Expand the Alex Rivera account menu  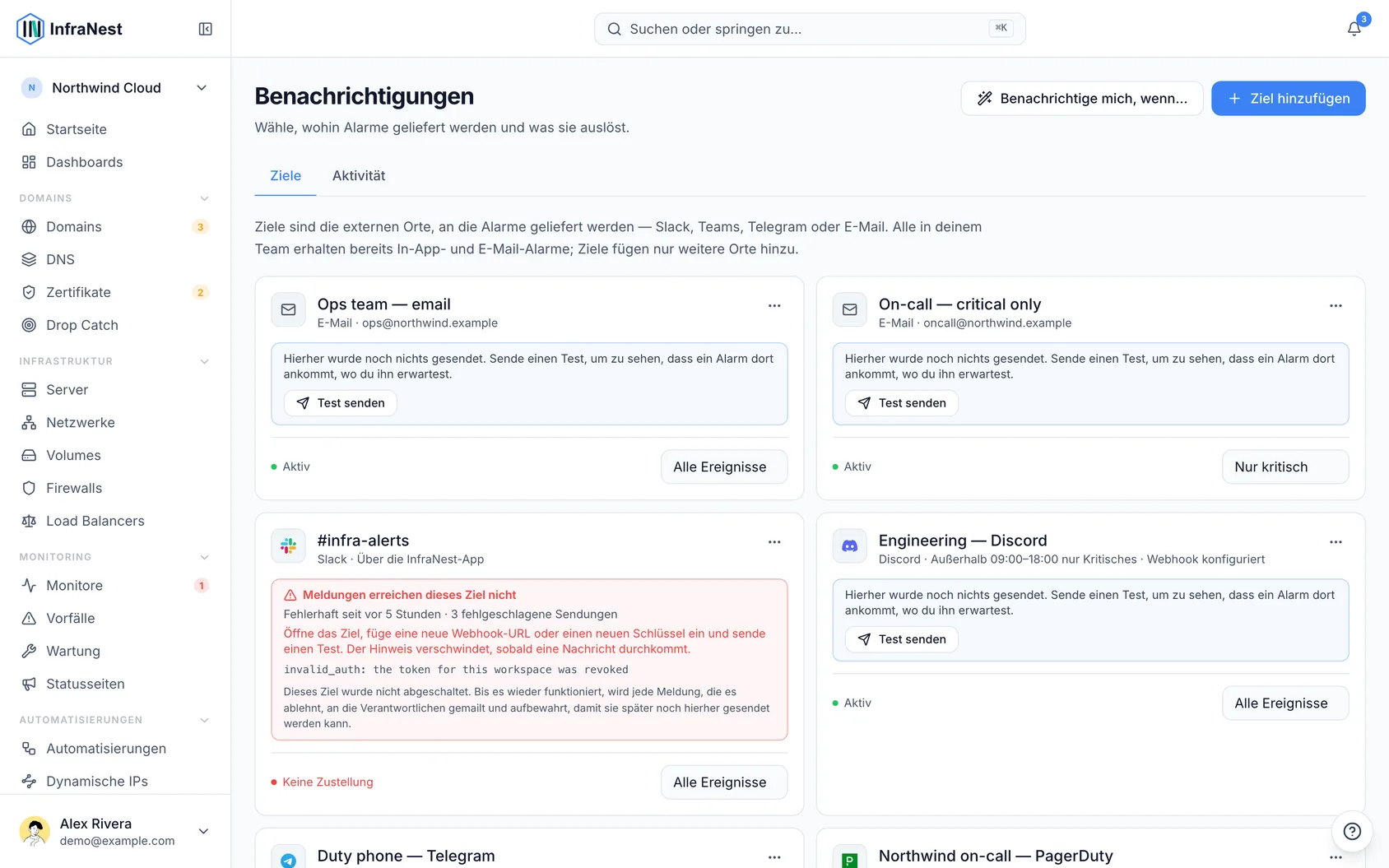pos(115,831)
